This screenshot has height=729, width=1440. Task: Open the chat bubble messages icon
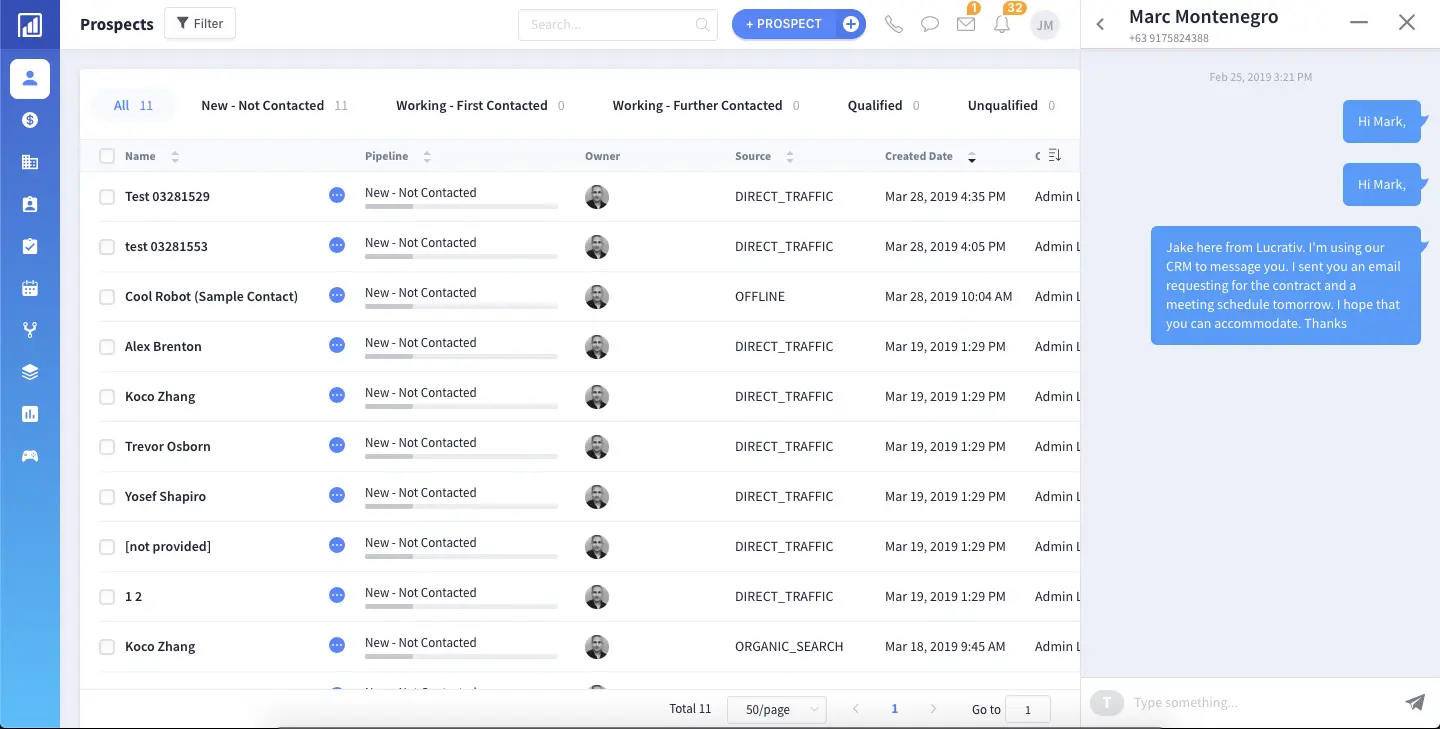click(930, 24)
